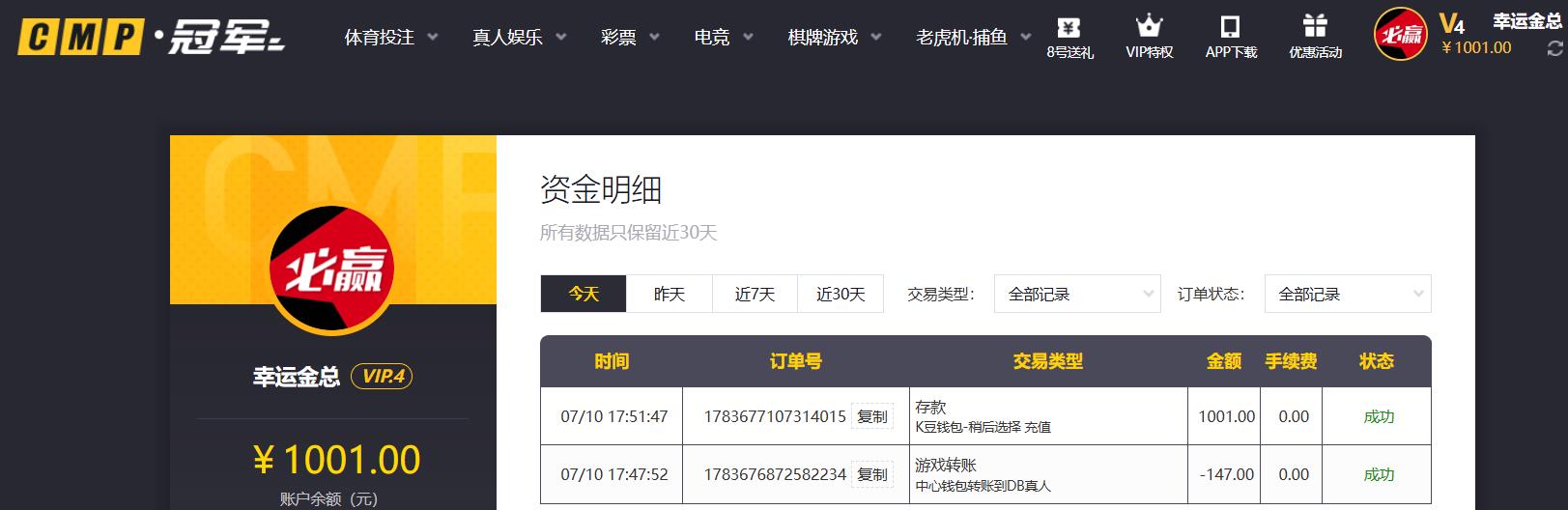Image resolution: width=1568 pixels, height=510 pixels.
Task: Open the 交易类型 全部记录 dropdown
Action: [x=1076, y=294]
